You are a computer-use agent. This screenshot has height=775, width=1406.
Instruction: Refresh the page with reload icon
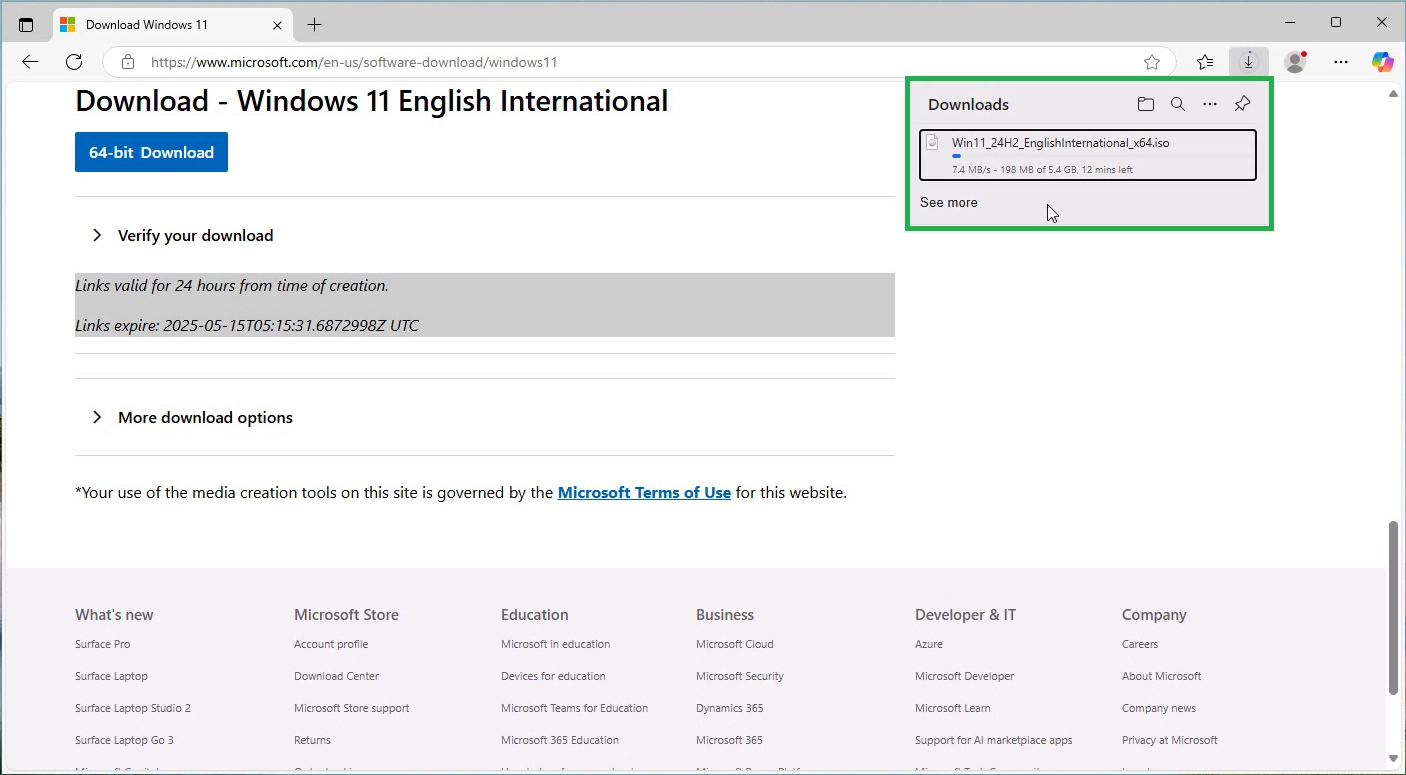[74, 62]
